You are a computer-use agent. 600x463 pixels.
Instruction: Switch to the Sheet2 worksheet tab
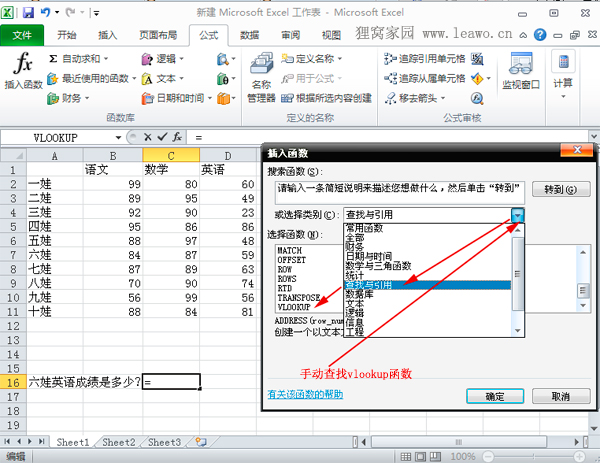pyautogui.click(x=119, y=442)
